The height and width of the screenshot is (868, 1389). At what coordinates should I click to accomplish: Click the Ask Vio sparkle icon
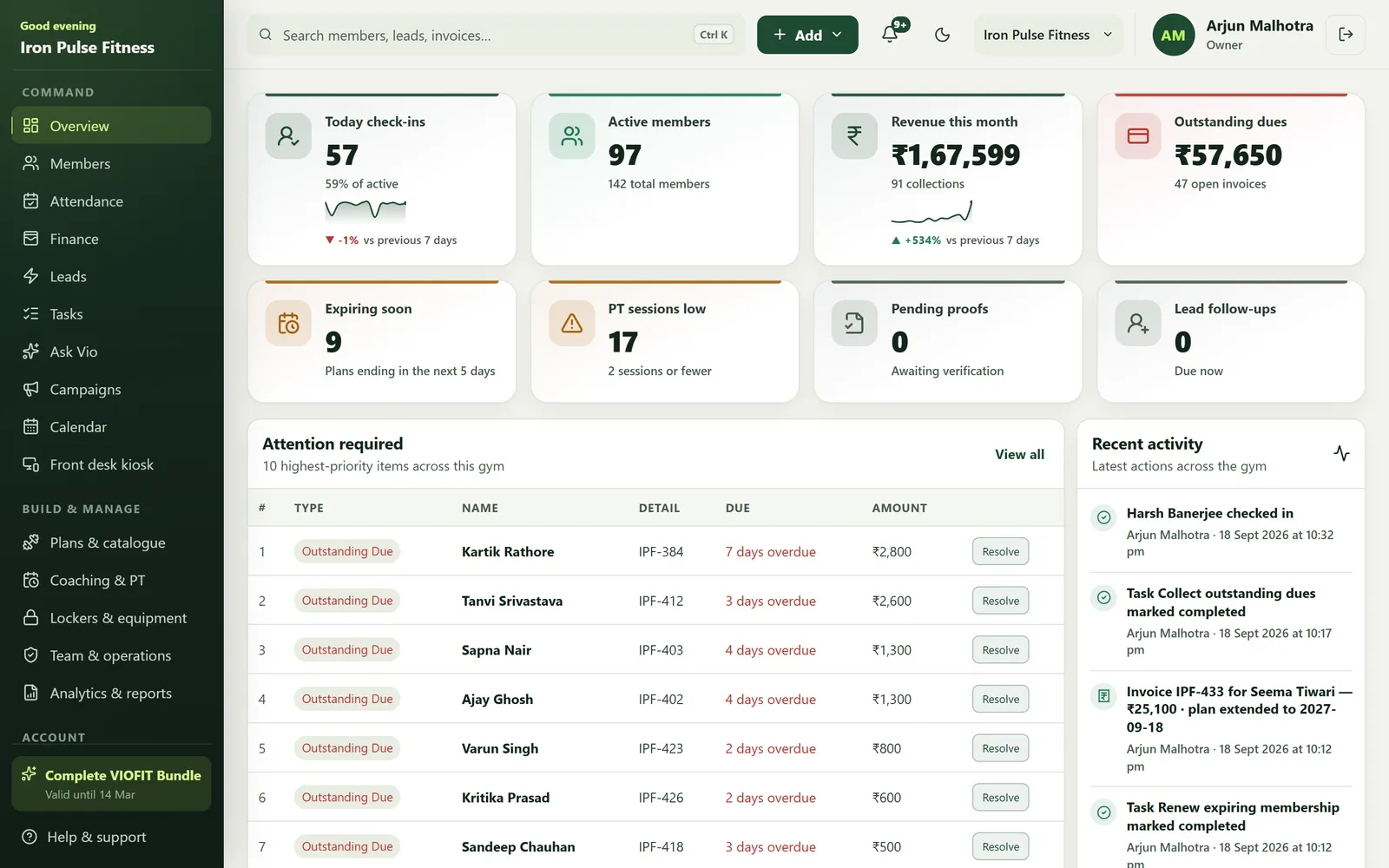(31, 352)
